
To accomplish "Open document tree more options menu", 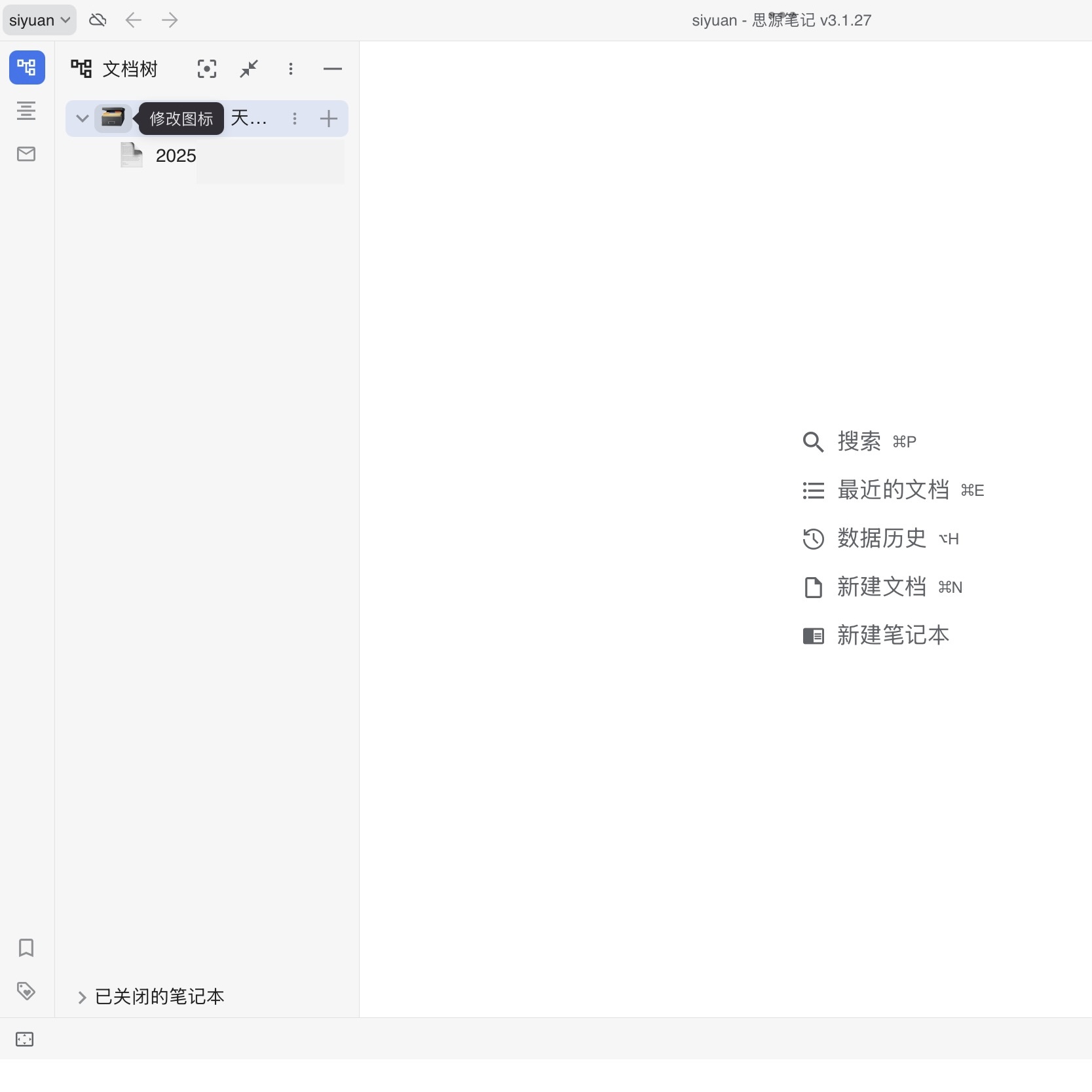I will click(291, 69).
